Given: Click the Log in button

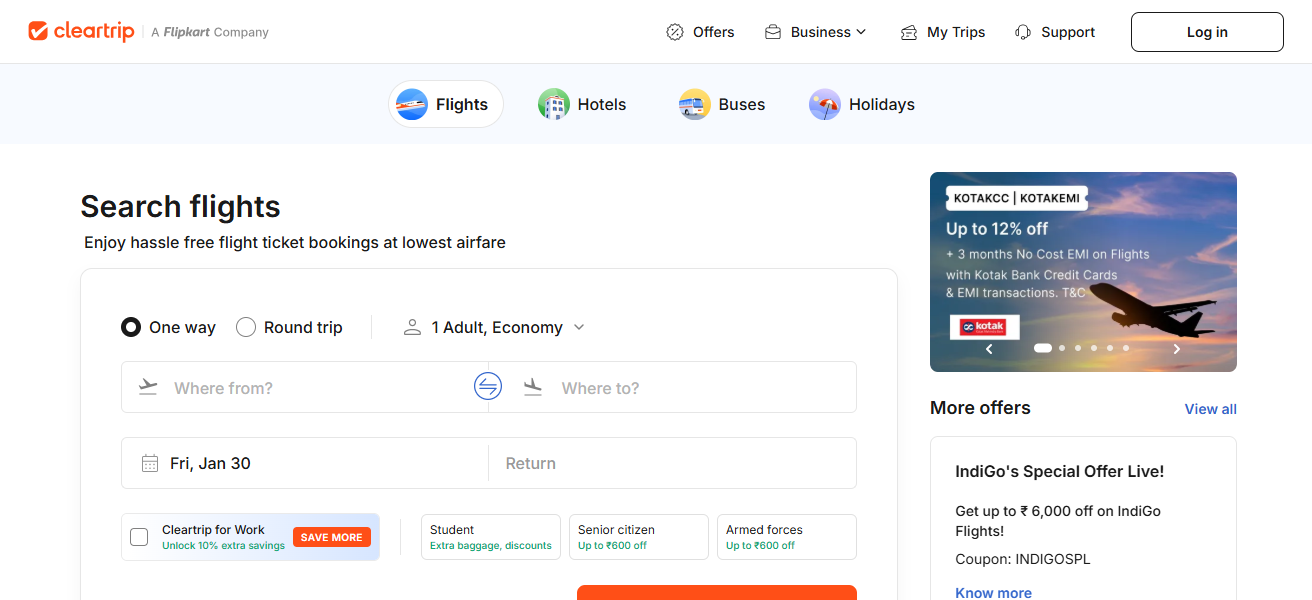Looking at the screenshot, I should (x=1206, y=31).
